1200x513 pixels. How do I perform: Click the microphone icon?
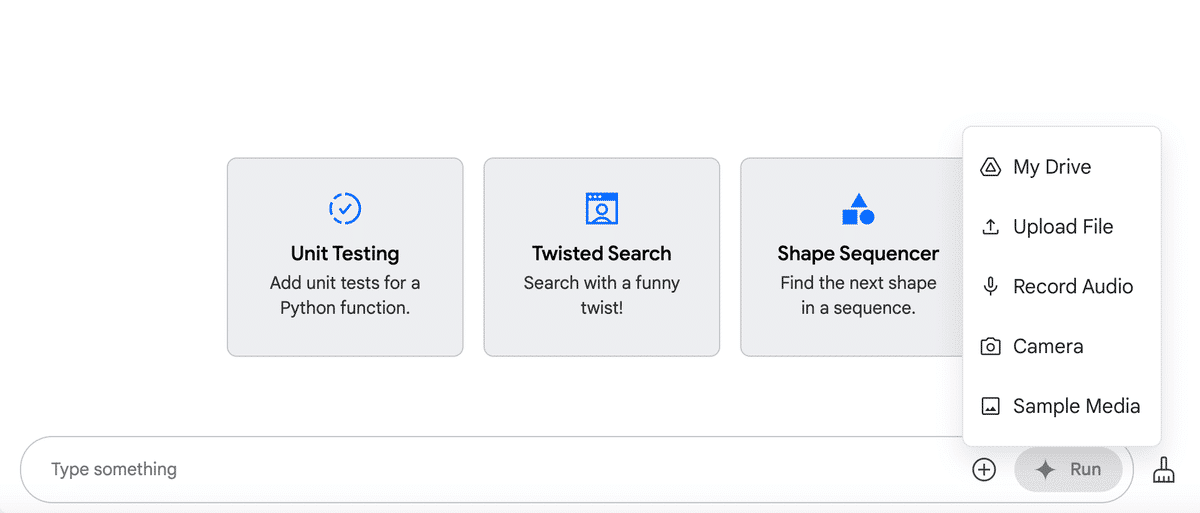(x=990, y=287)
